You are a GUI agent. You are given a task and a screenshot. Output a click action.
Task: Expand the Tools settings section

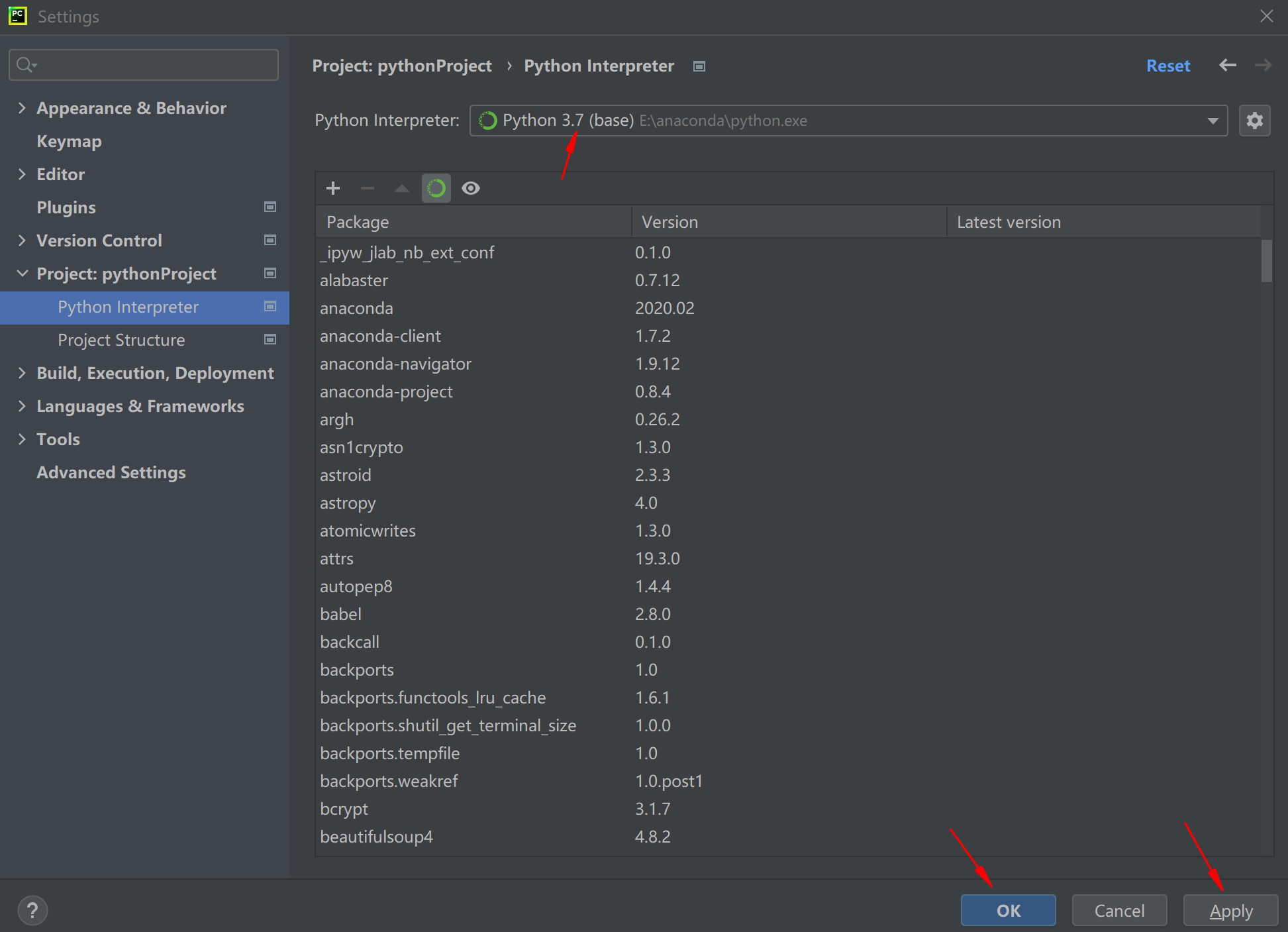coord(22,439)
